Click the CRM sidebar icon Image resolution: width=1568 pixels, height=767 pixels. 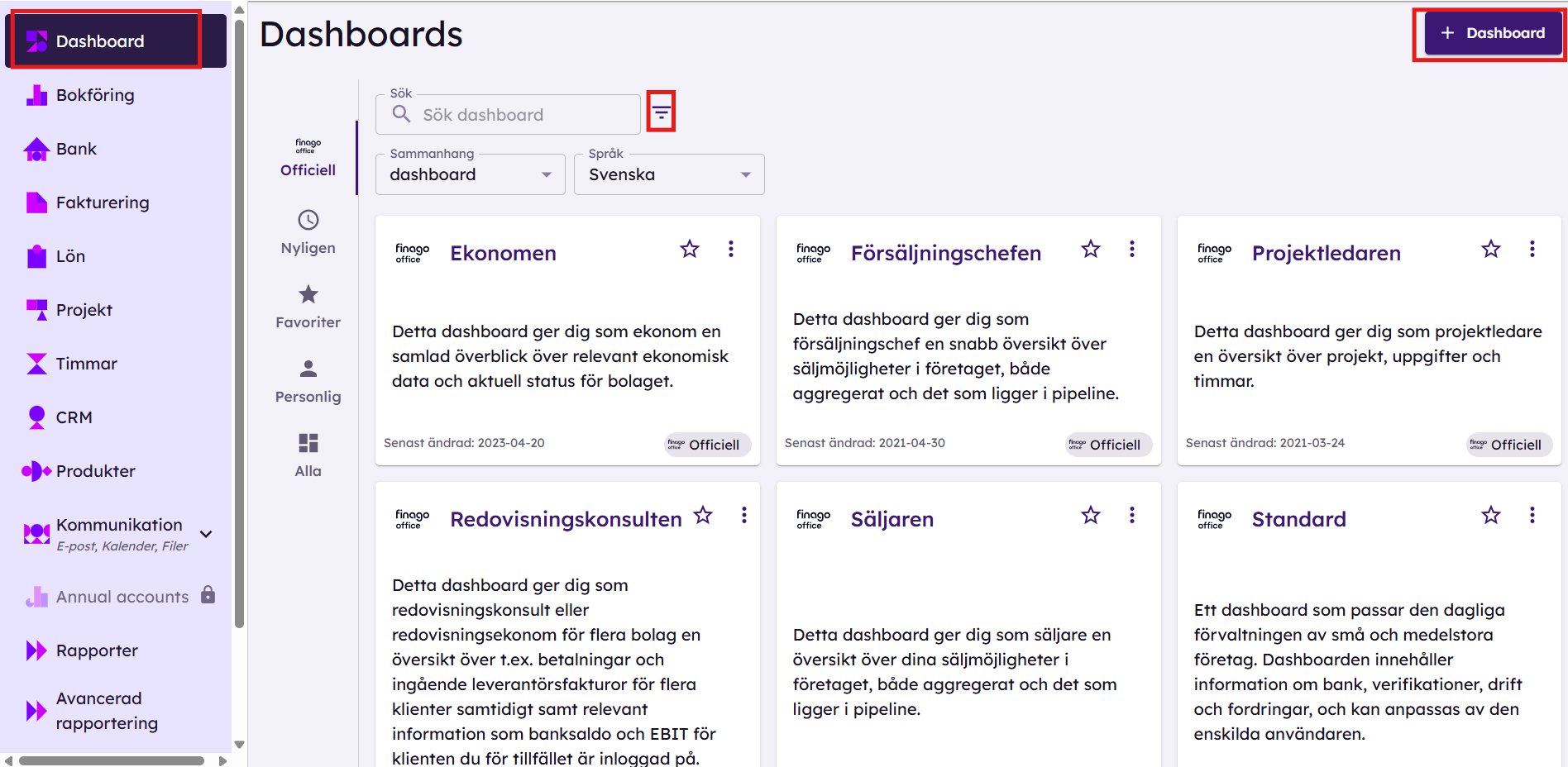point(36,417)
